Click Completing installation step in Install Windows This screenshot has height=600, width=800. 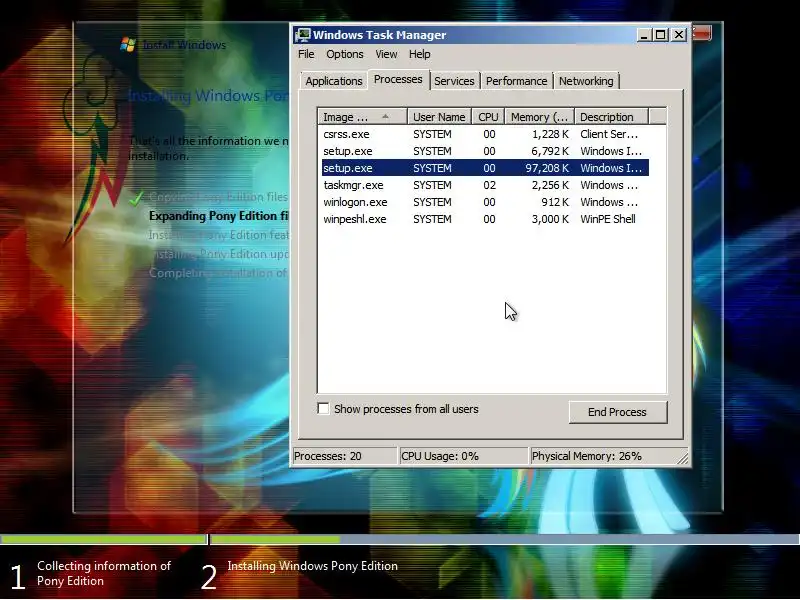[218, 273]
